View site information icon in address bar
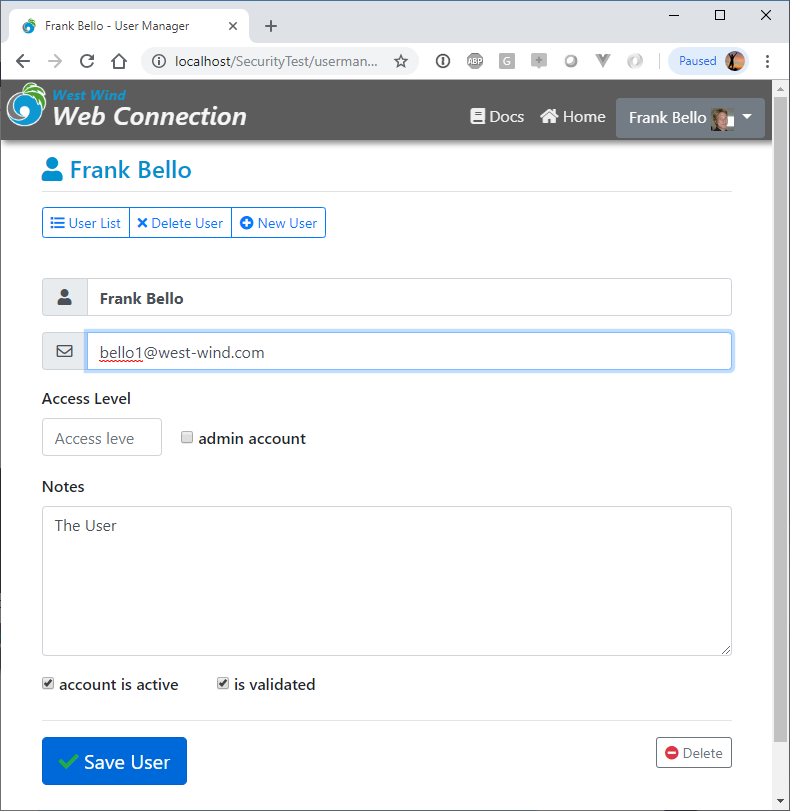This screenshot has height=811, width=790. 159,61
